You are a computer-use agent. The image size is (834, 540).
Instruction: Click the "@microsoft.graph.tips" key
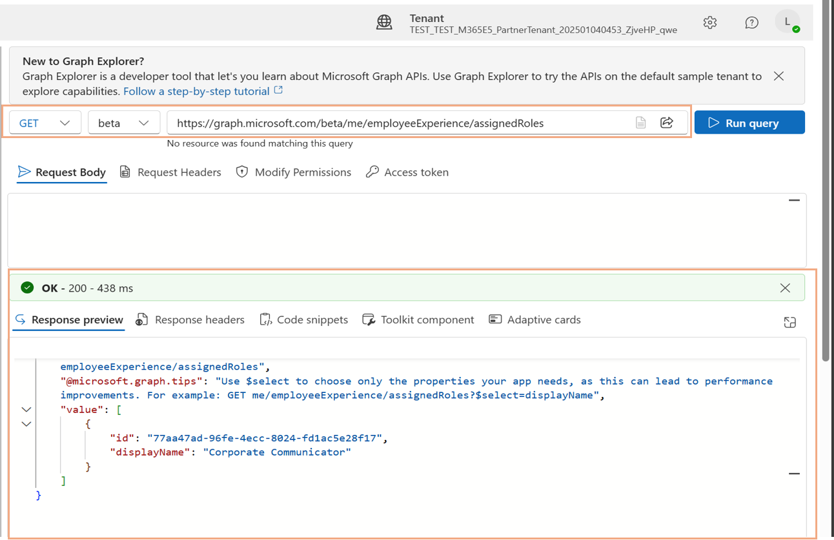click(x=131, y=381)
